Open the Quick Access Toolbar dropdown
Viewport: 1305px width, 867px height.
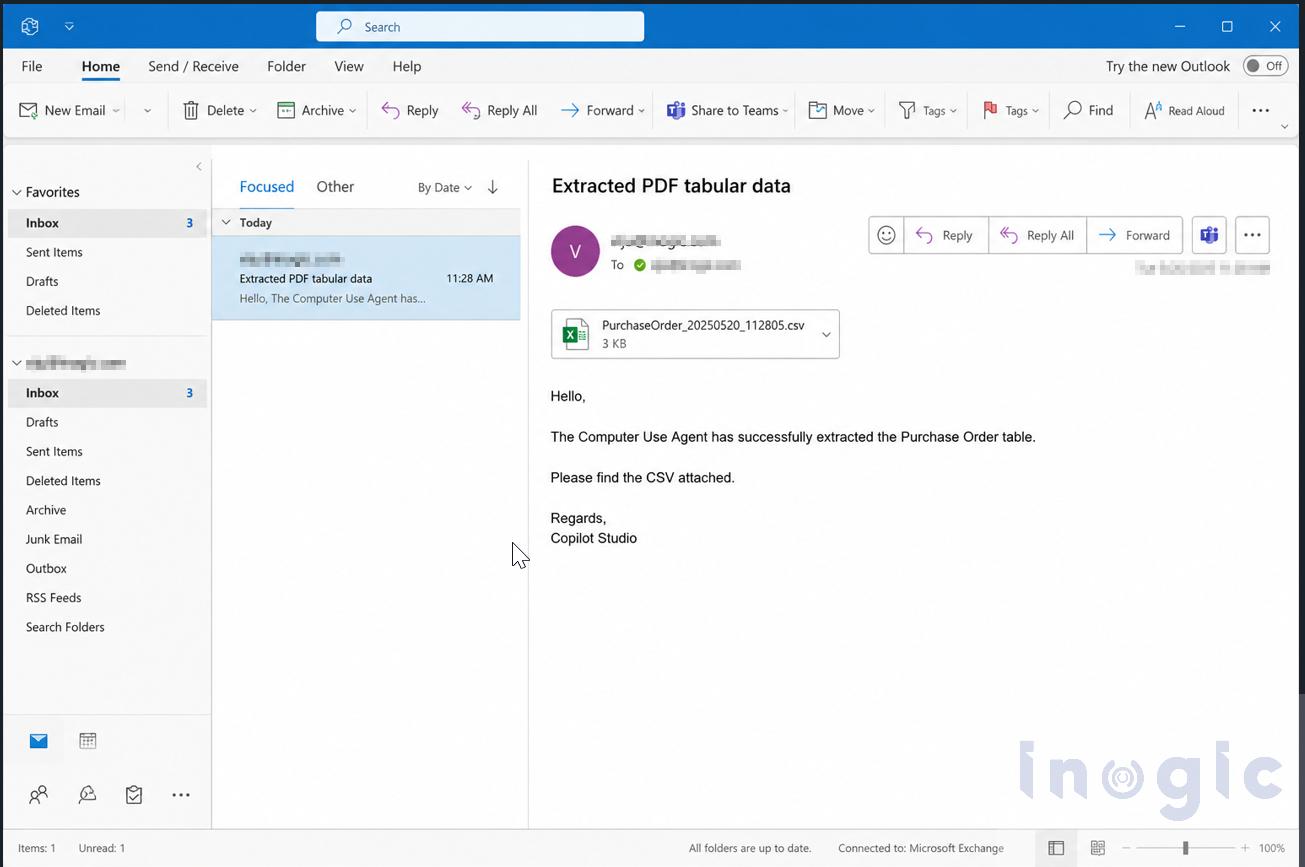pyautogui.click(x=69, y=27)
